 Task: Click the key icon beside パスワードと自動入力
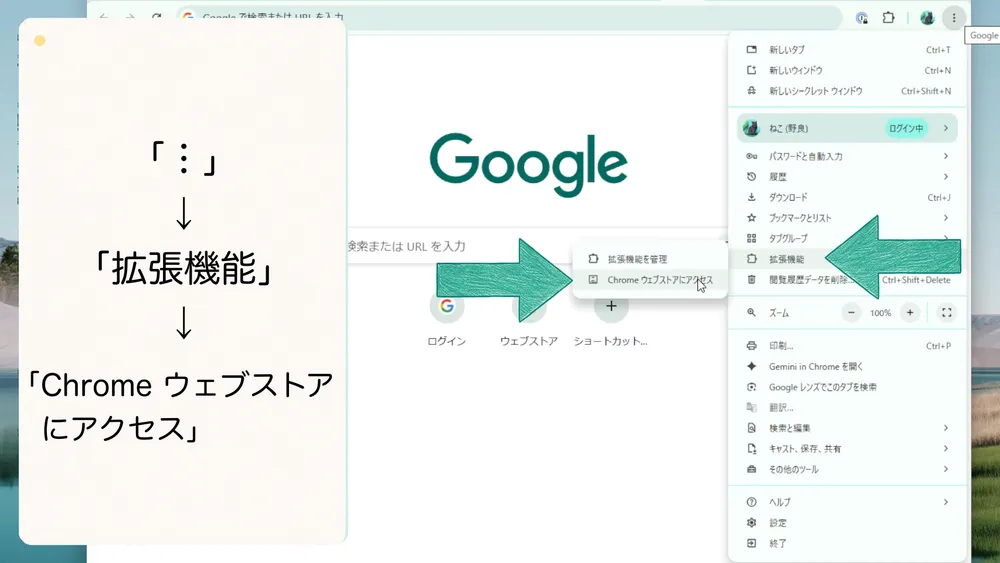tap(751, 156)
